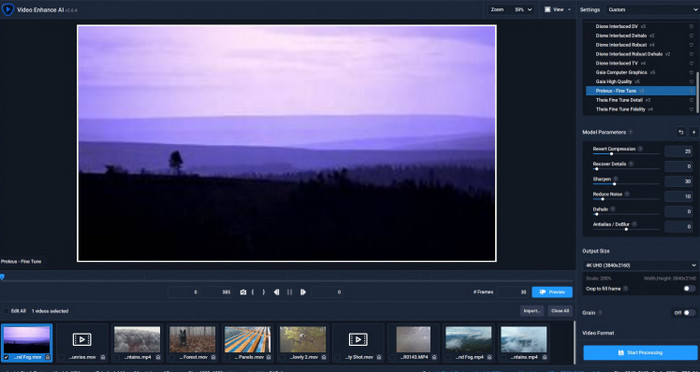The height and width of the screenshot is (372, 700).
Task: Adjust the Sharpen slider
Action: pos(626,184)
